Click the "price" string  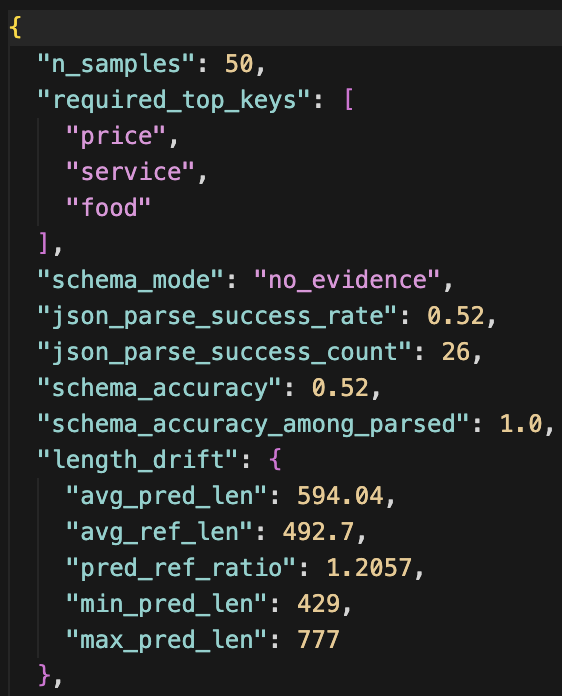tap(116, 136)
